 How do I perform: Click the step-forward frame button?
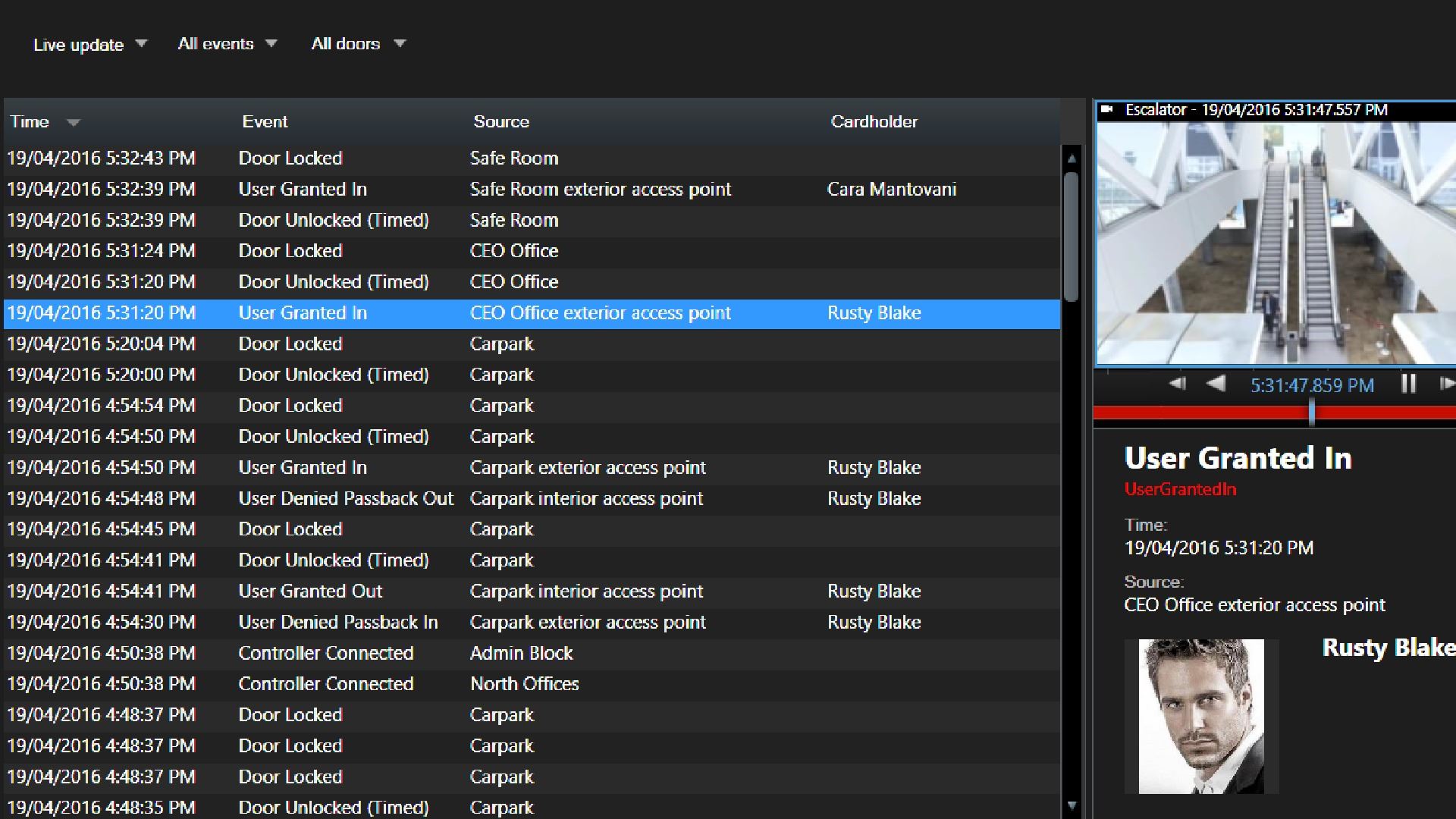[1447, 384]
